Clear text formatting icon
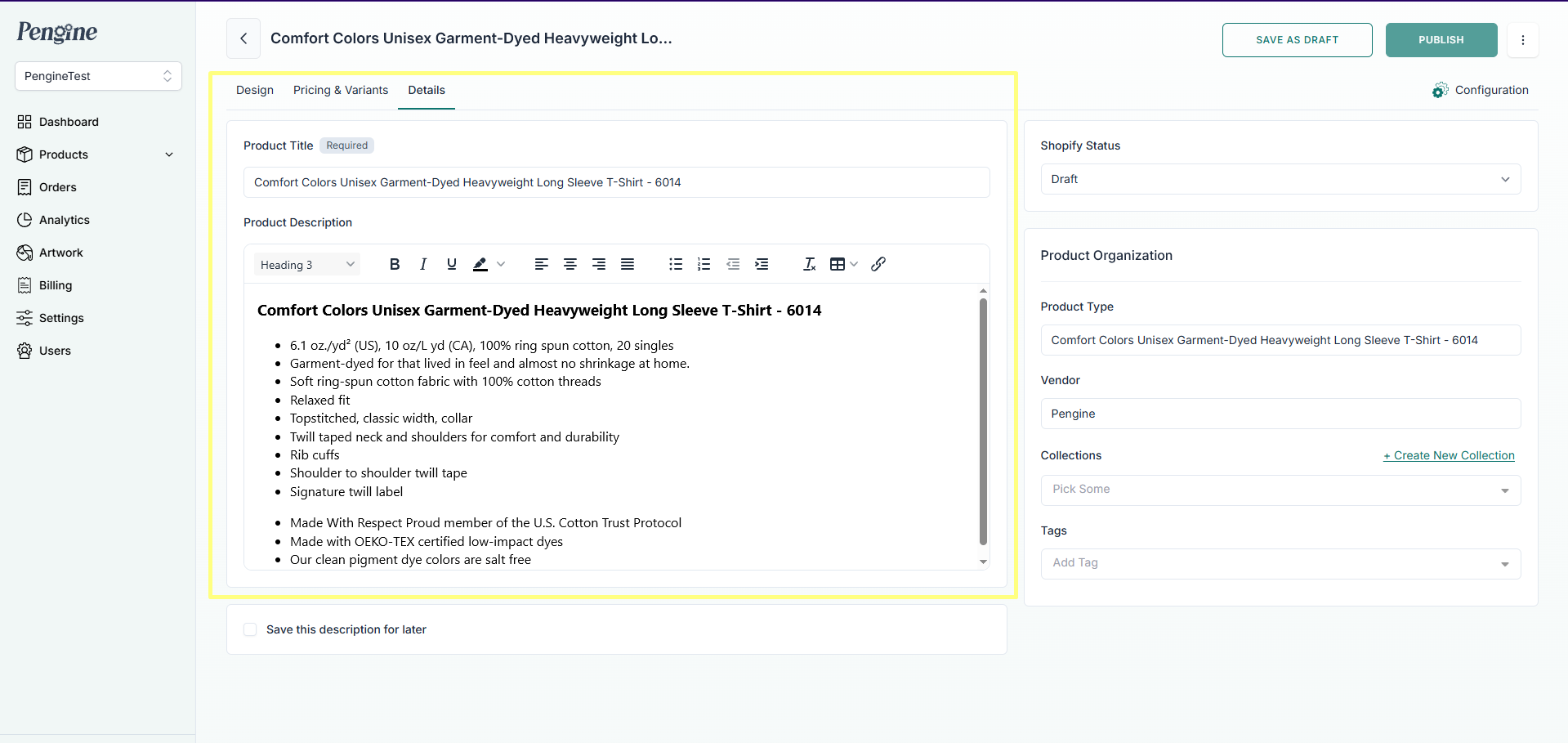The height and width of the screenshot is (743, 1568). pos(809,264)
